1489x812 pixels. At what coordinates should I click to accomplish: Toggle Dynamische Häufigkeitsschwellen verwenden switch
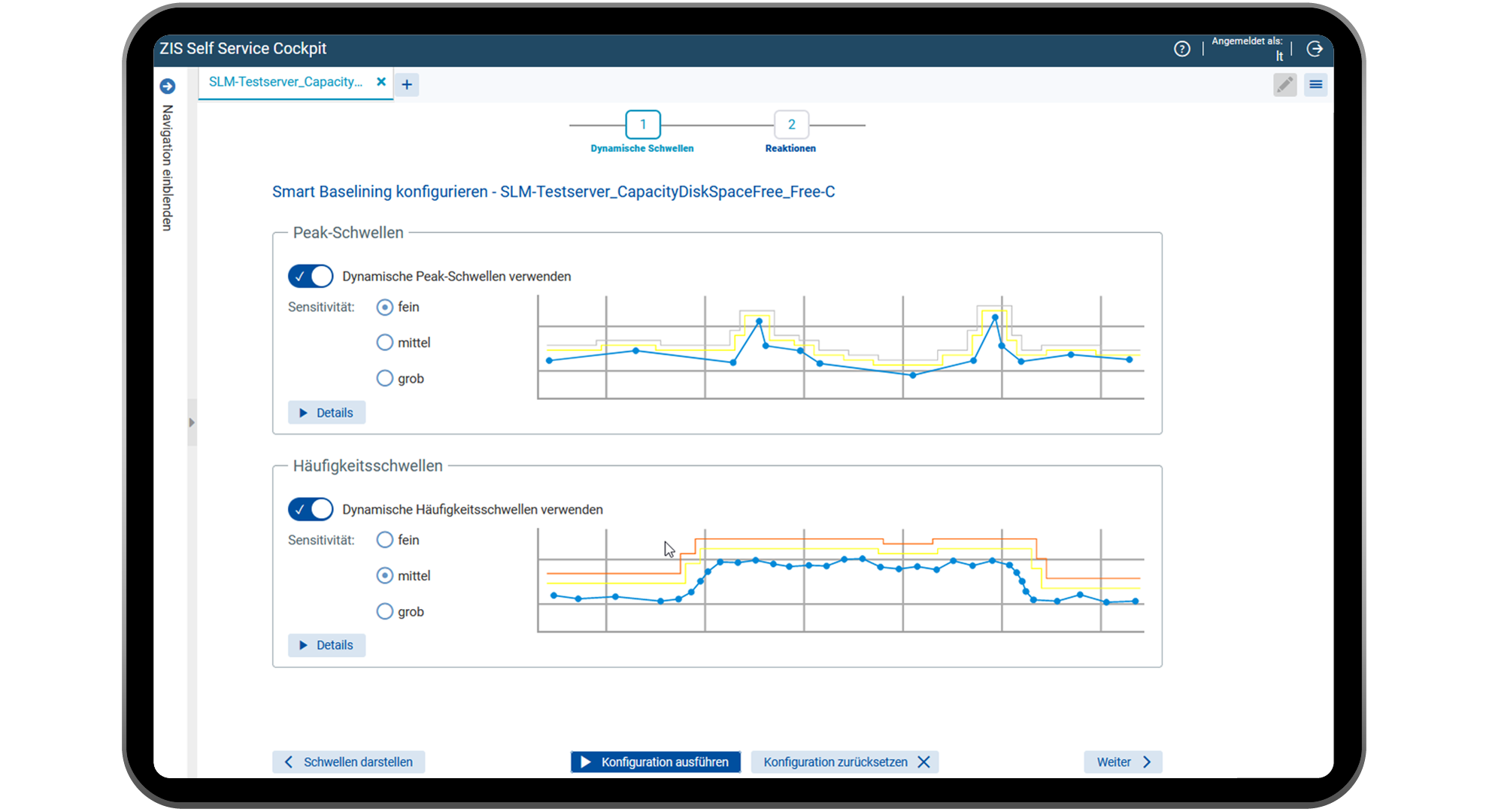click(311, 509)
